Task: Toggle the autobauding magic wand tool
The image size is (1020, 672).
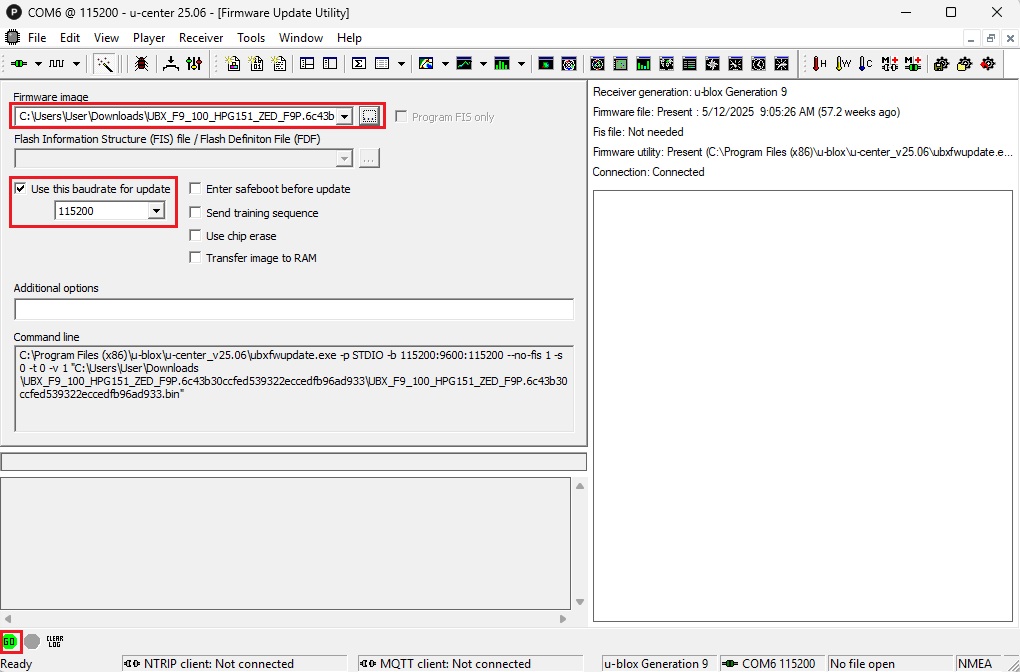Action: [105, 64]
